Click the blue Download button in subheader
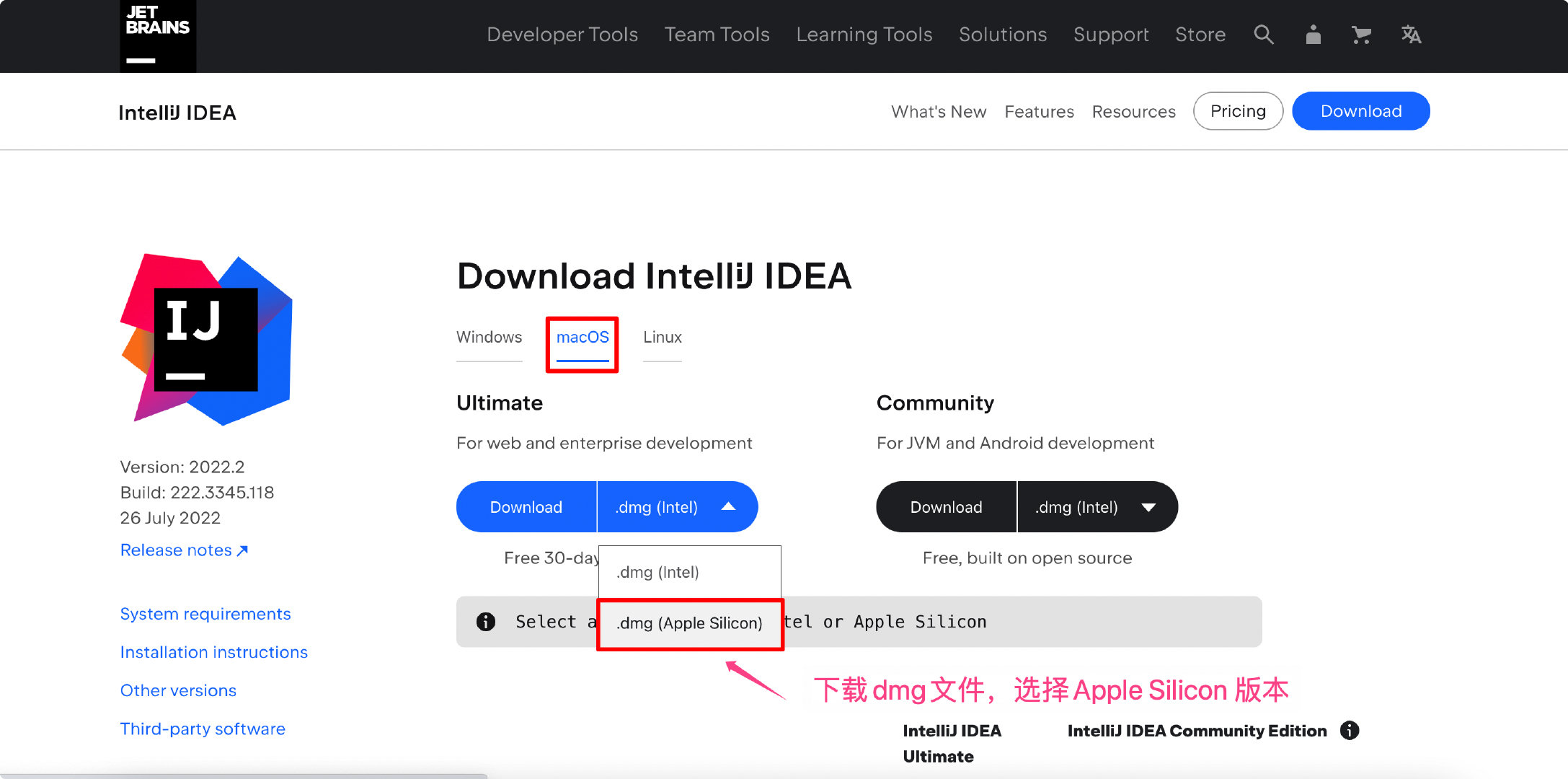The height and width of the screenshot is (779, 1568). tap(1361, 111)
